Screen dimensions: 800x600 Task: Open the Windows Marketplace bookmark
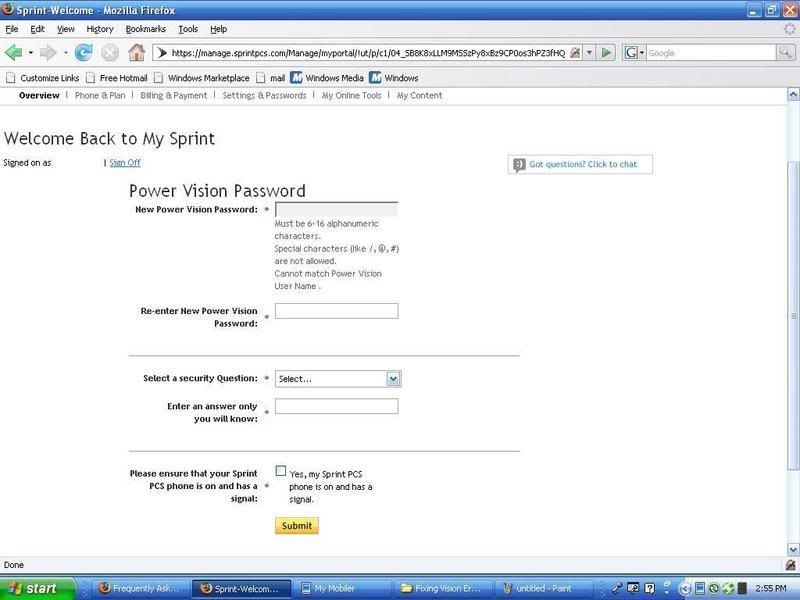tap(202, 78)
